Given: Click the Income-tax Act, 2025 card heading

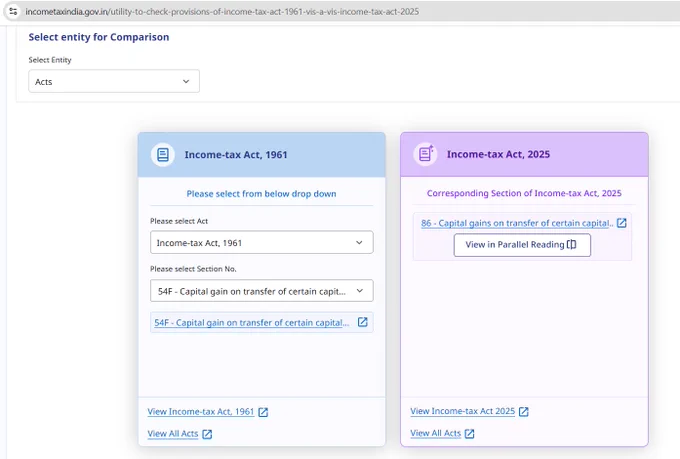Looking at the screenshot, I should [498, 154].
